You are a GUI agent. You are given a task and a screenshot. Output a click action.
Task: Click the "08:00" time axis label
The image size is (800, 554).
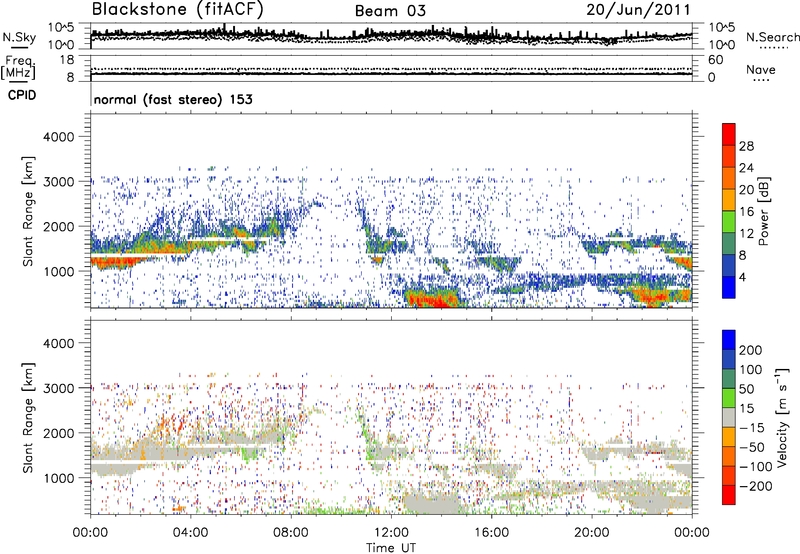coord(291,532)
